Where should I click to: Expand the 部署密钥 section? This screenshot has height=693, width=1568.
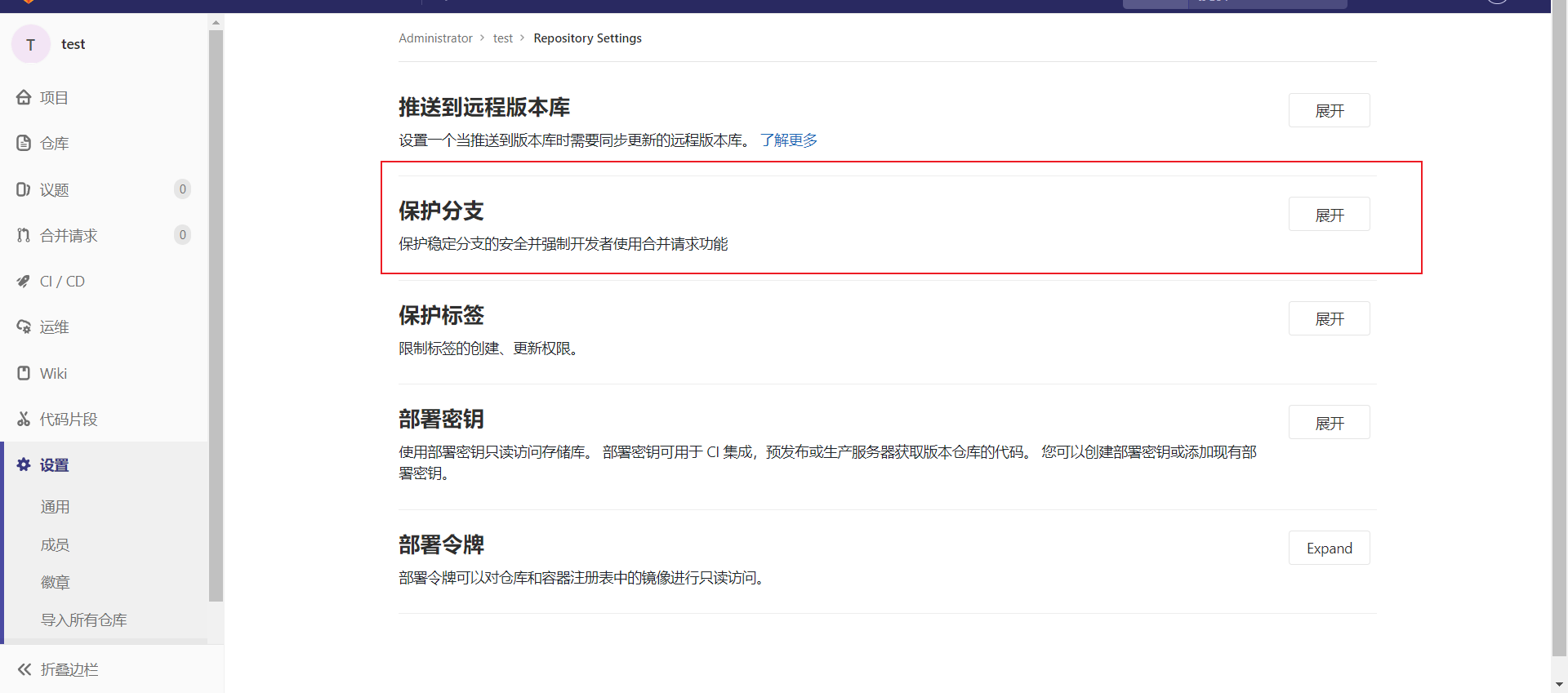pyautogui.click(x=1329, y=422)
